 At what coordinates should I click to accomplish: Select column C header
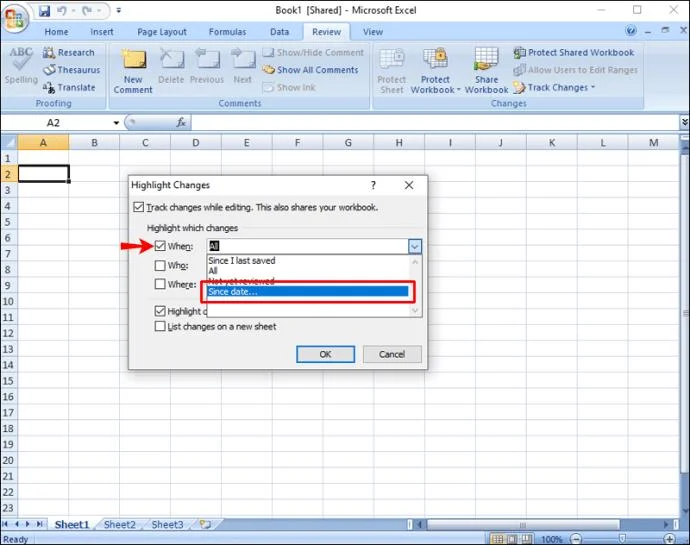(145, 143)
